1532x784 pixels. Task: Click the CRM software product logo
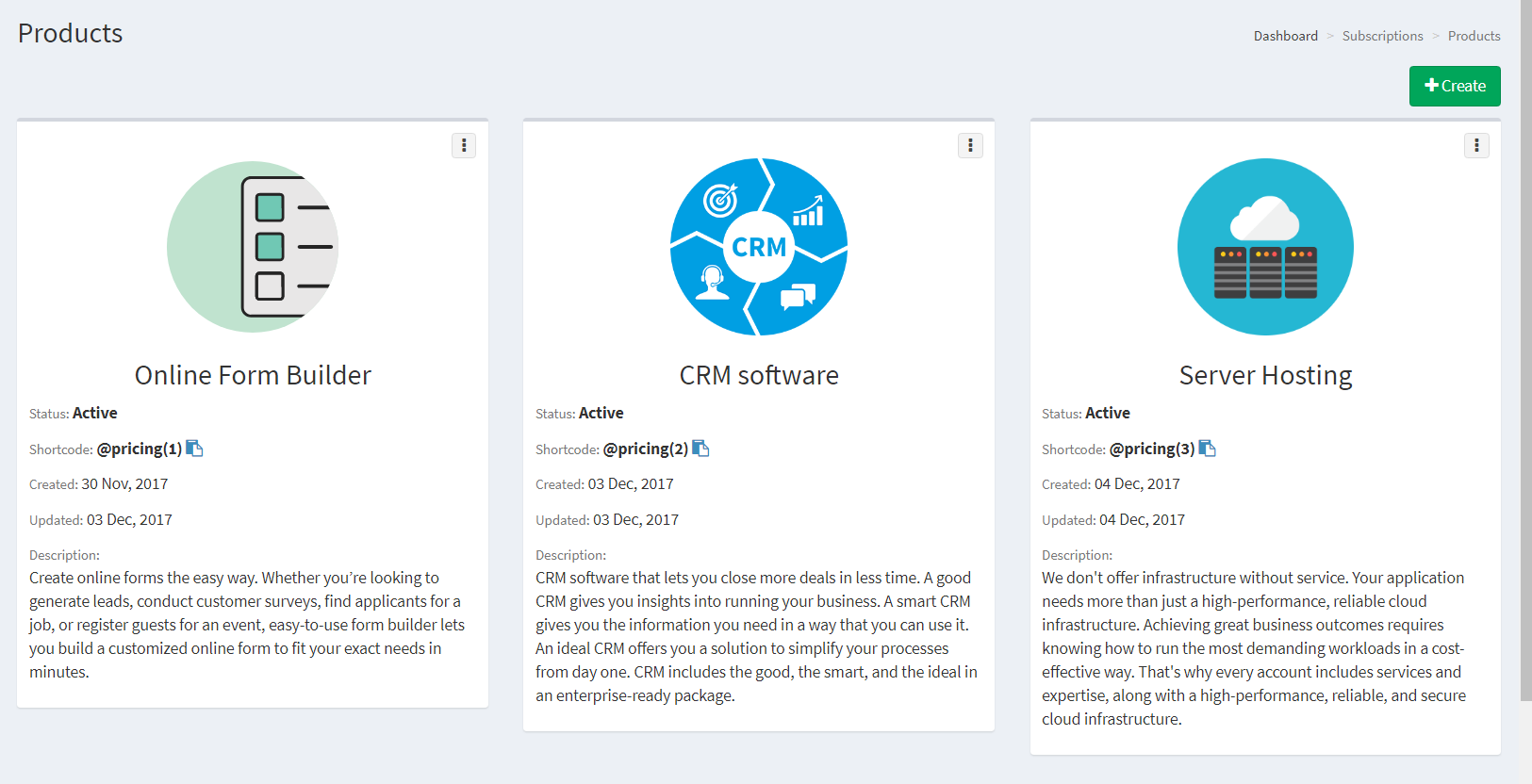pyautogui.click(x=759, y=247)
